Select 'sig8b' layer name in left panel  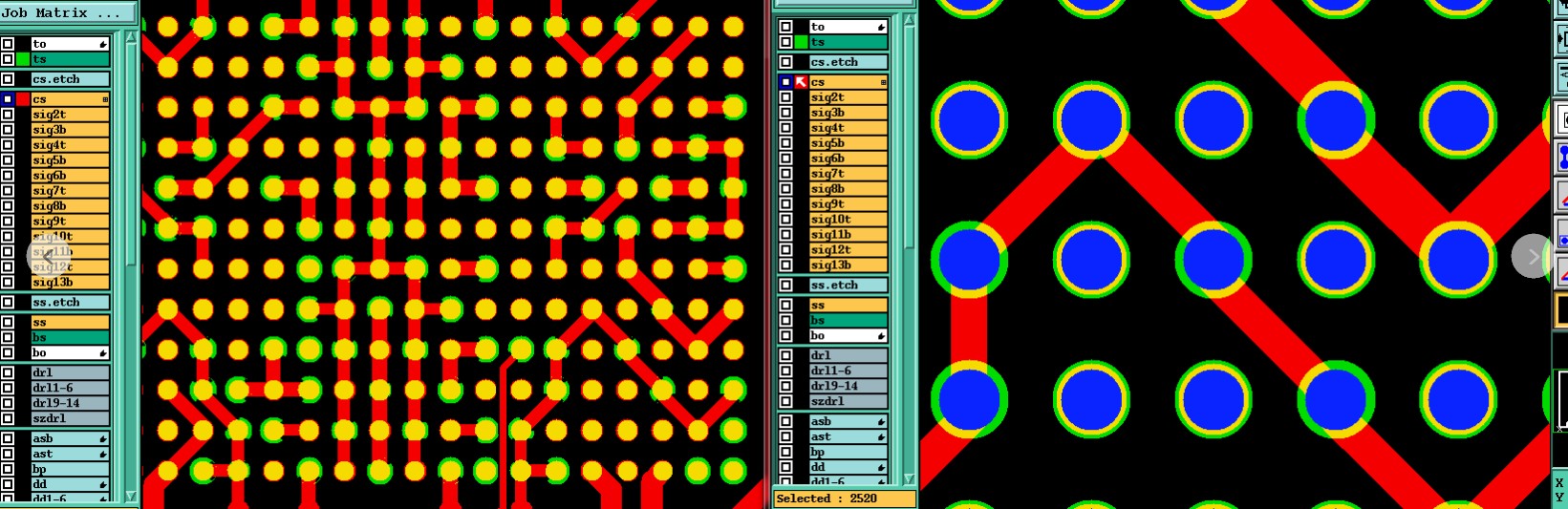(x=70, y=206)
